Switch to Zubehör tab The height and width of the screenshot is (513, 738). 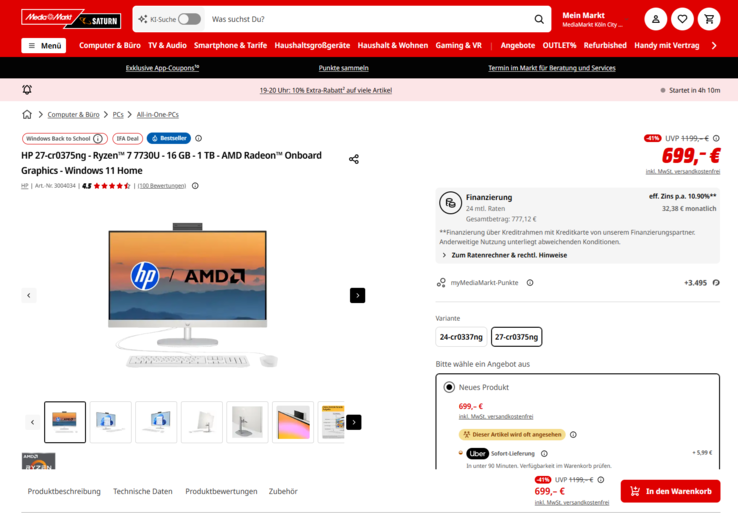pos(283,491)
